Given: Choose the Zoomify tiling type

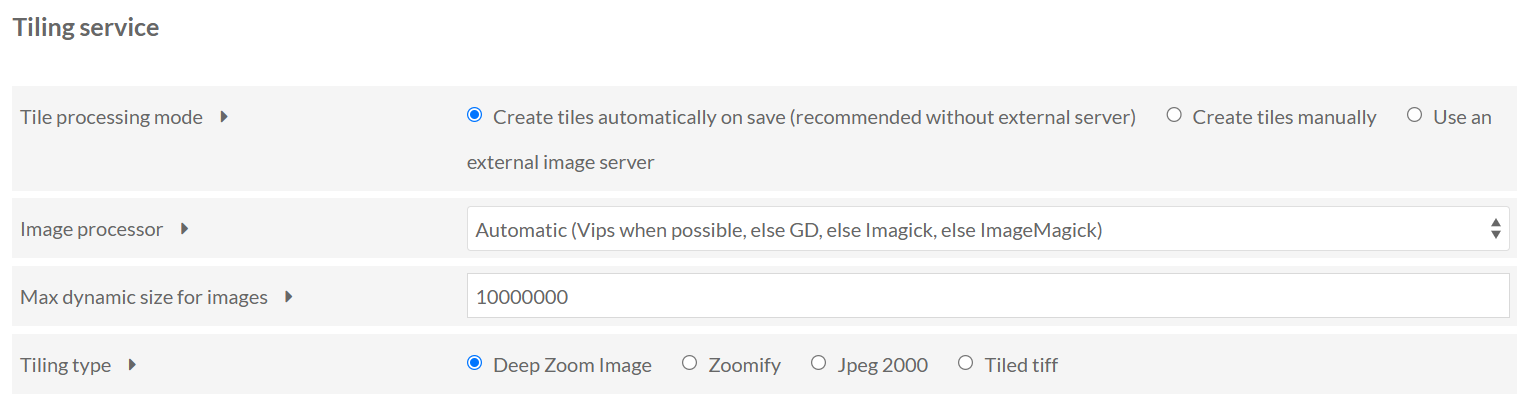Looking at the screenshot, I should coord(689,364).
